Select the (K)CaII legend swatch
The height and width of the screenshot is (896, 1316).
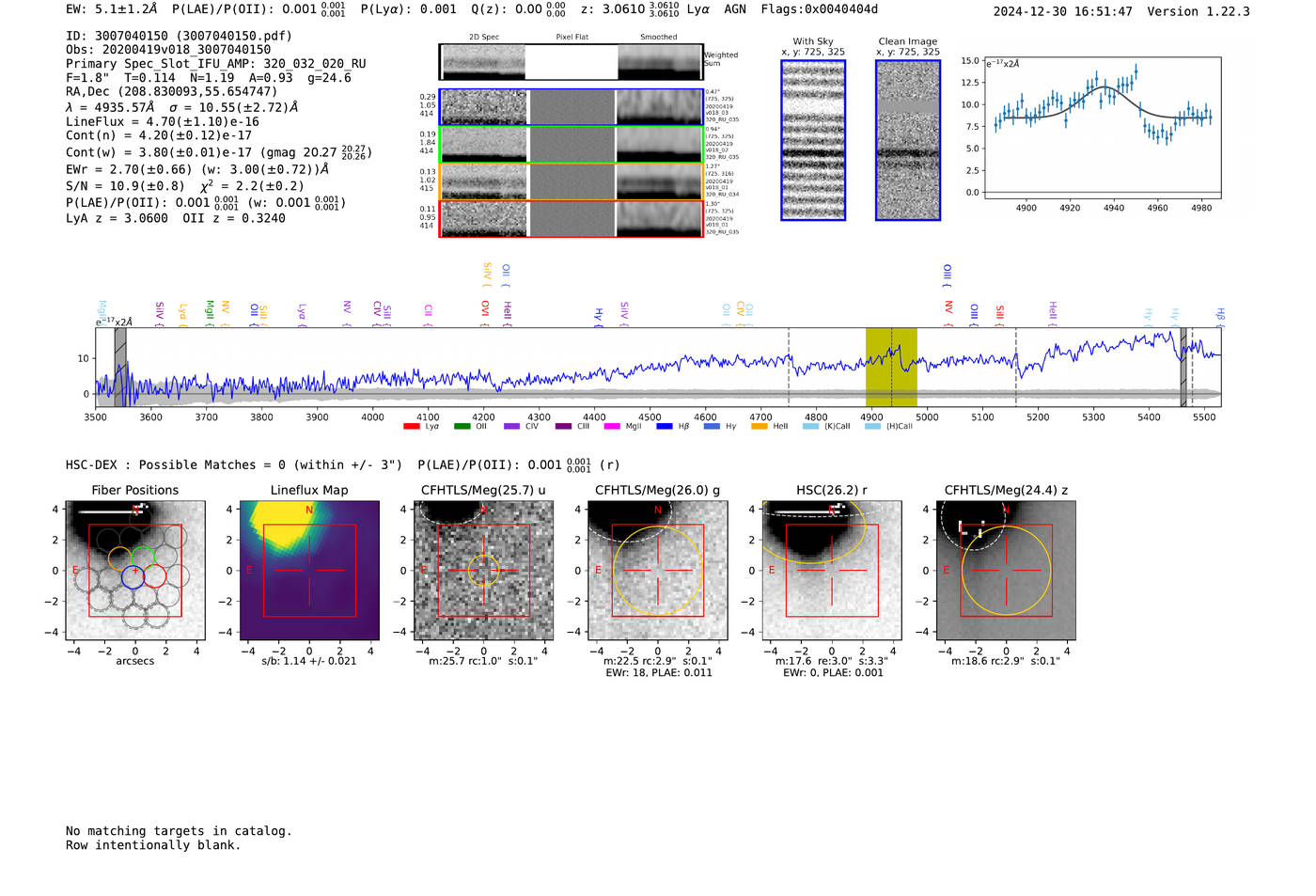[810, 426]
